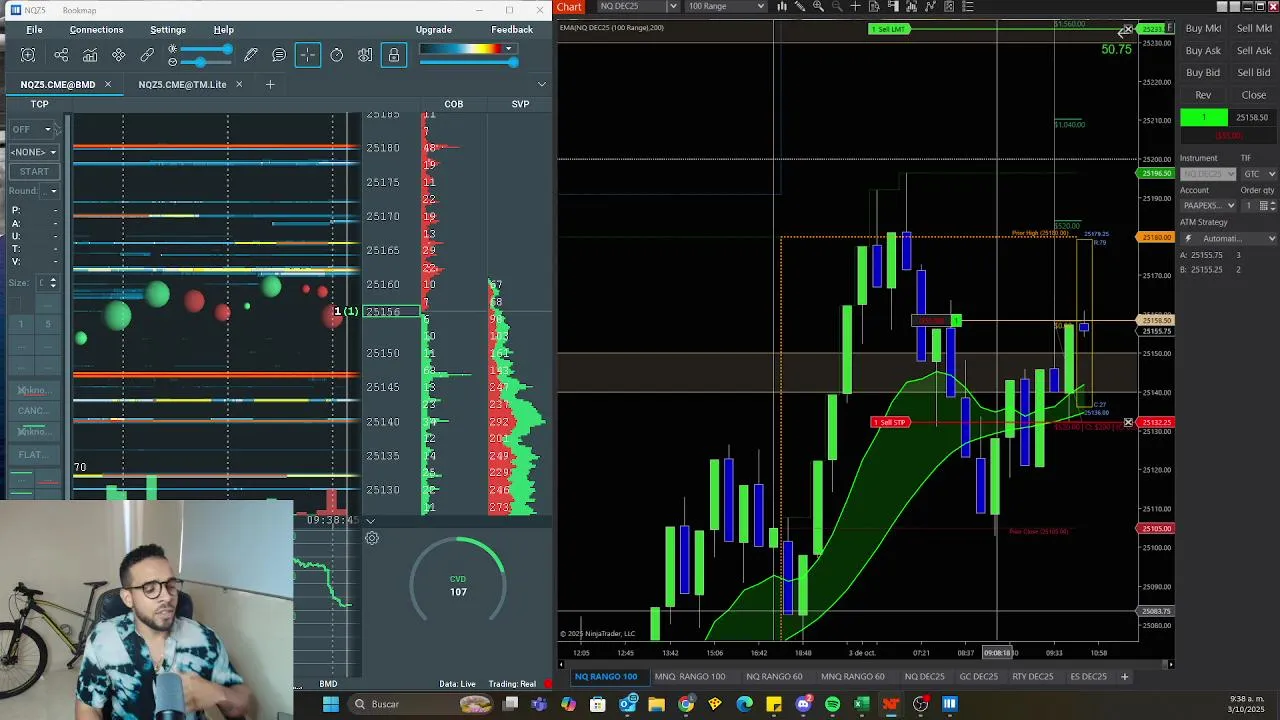
Task: Open the Account PAAPEX dropdown
Action: pos(1208,206)
